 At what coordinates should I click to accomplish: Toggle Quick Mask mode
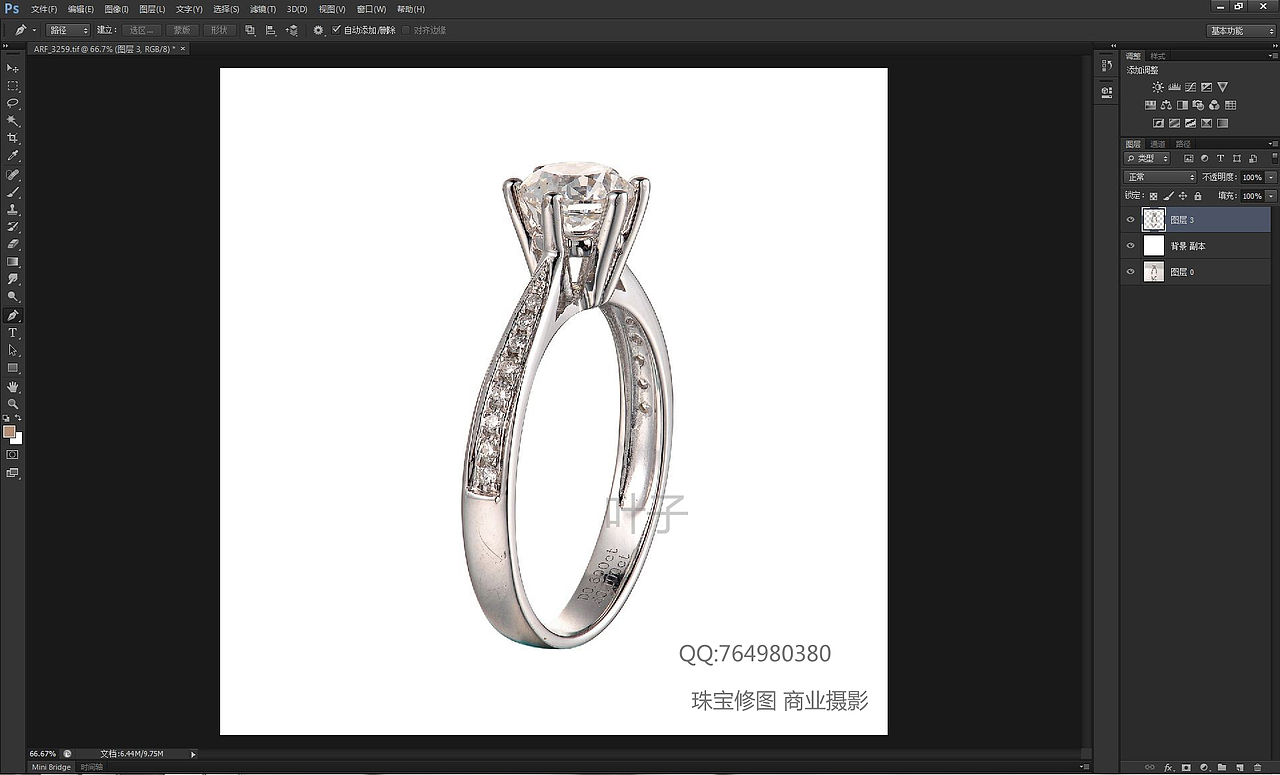coord(13,454)
